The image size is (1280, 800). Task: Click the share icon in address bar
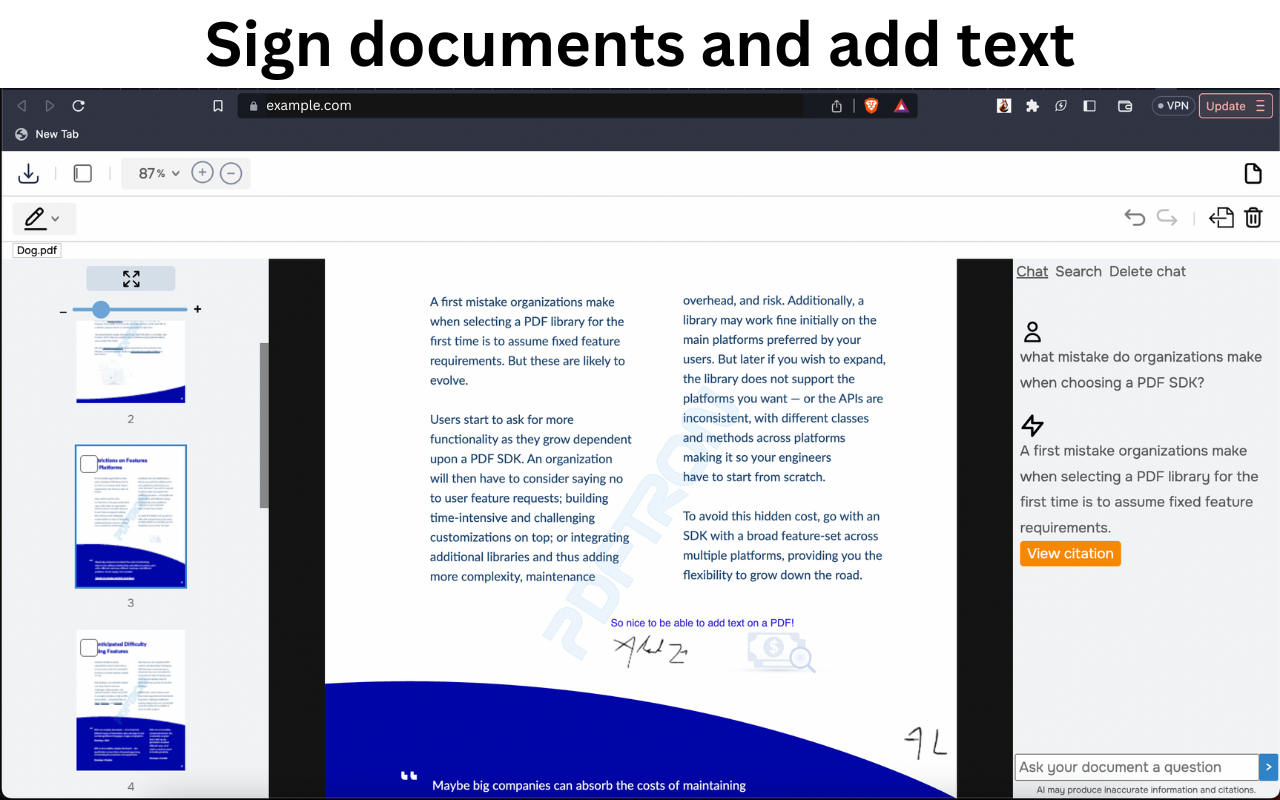[836, 106]
